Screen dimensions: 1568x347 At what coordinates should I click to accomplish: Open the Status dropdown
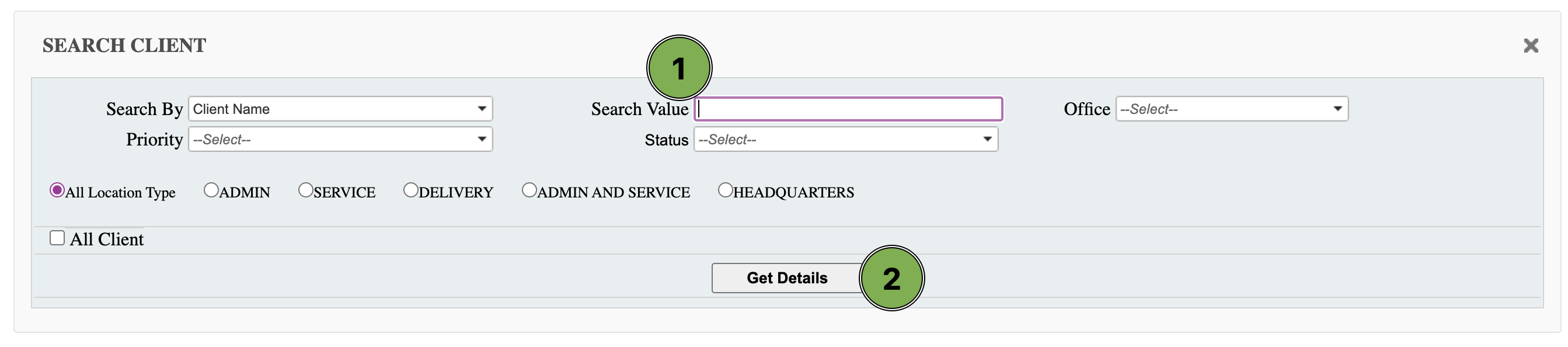(x=845, y=140)
